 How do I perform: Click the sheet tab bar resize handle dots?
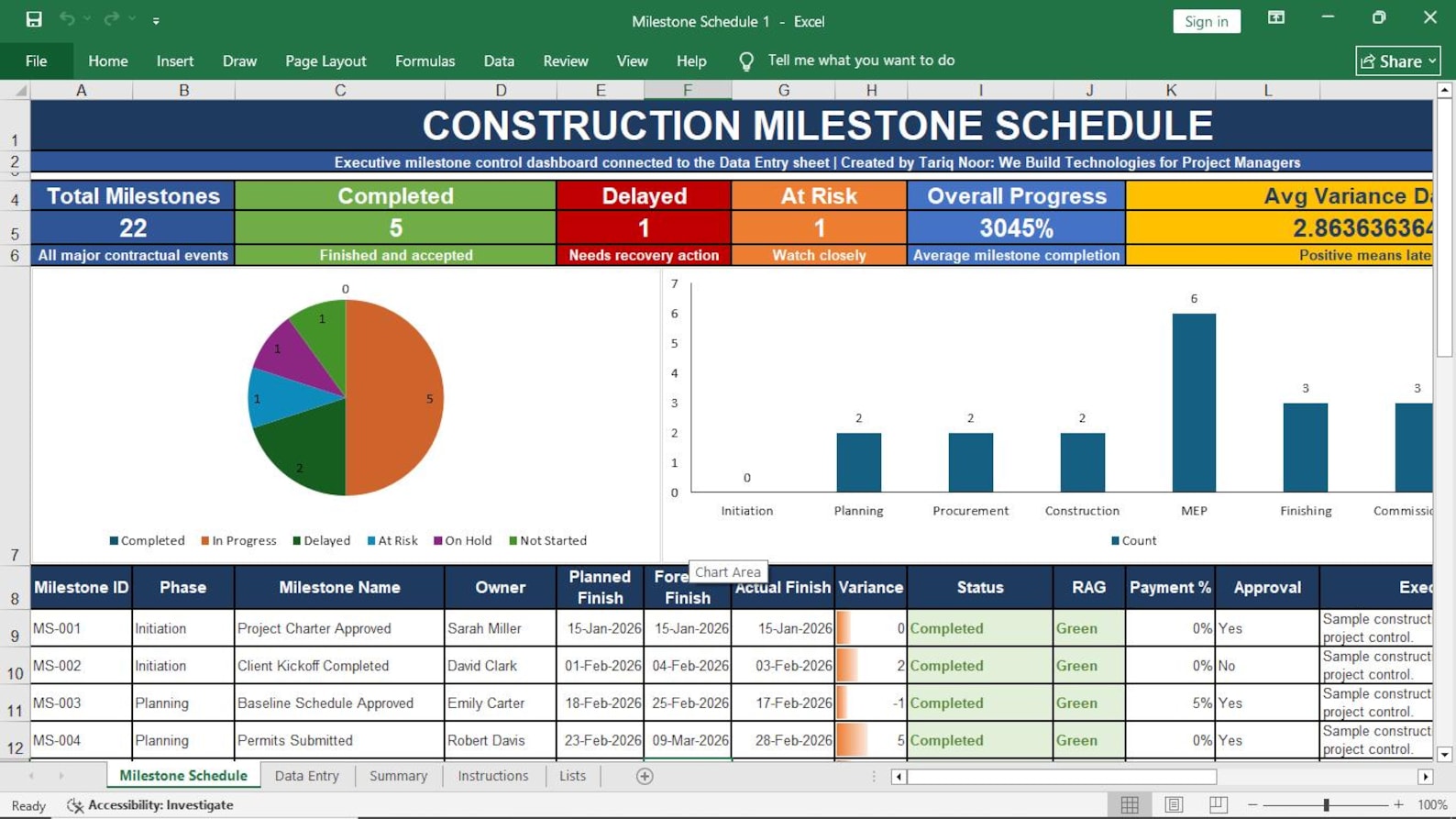[873, 776]
